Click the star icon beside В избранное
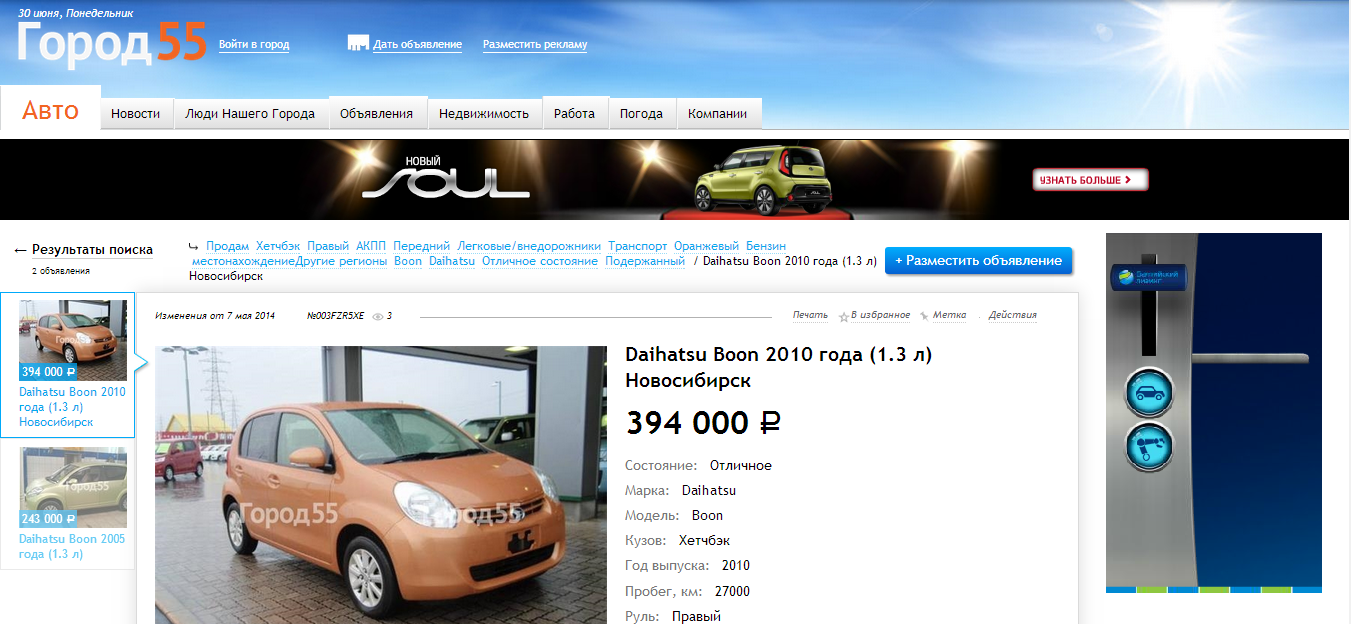The width and height of the screenshot is (1351, 624). pos(844,316)
